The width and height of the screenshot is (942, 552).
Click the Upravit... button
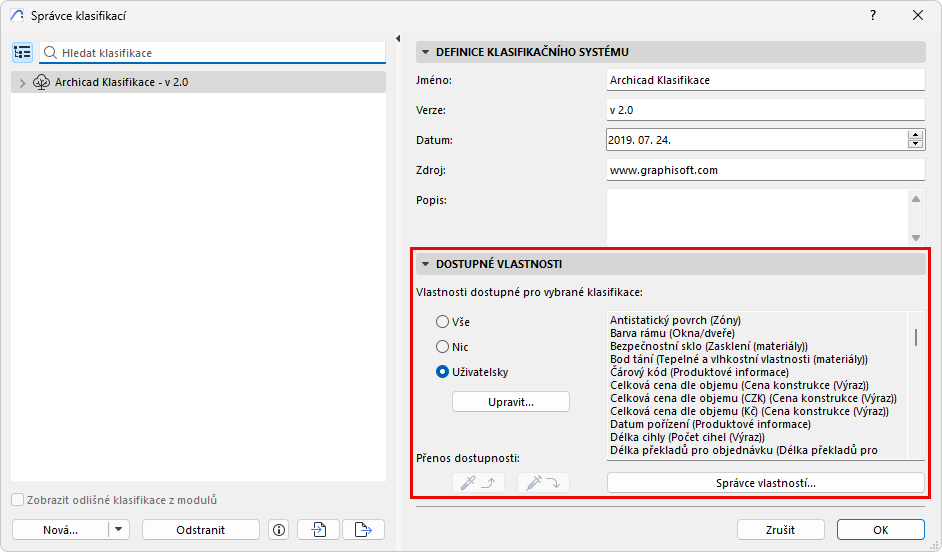click(511, 402)
